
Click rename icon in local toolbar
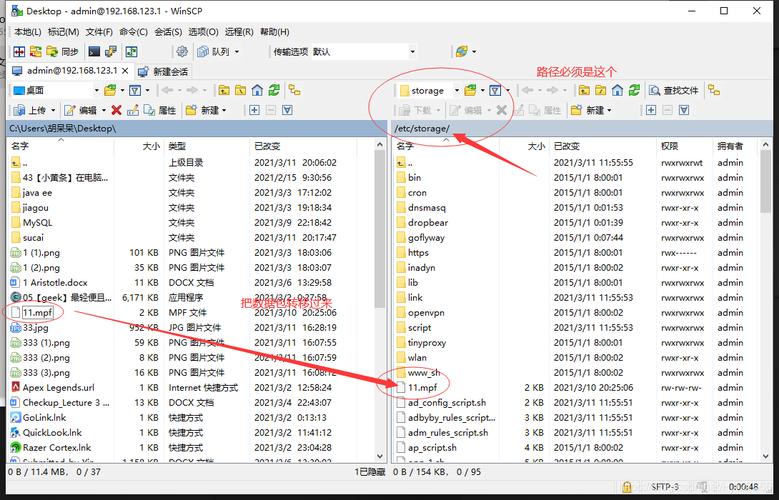[x=133, y=110]
